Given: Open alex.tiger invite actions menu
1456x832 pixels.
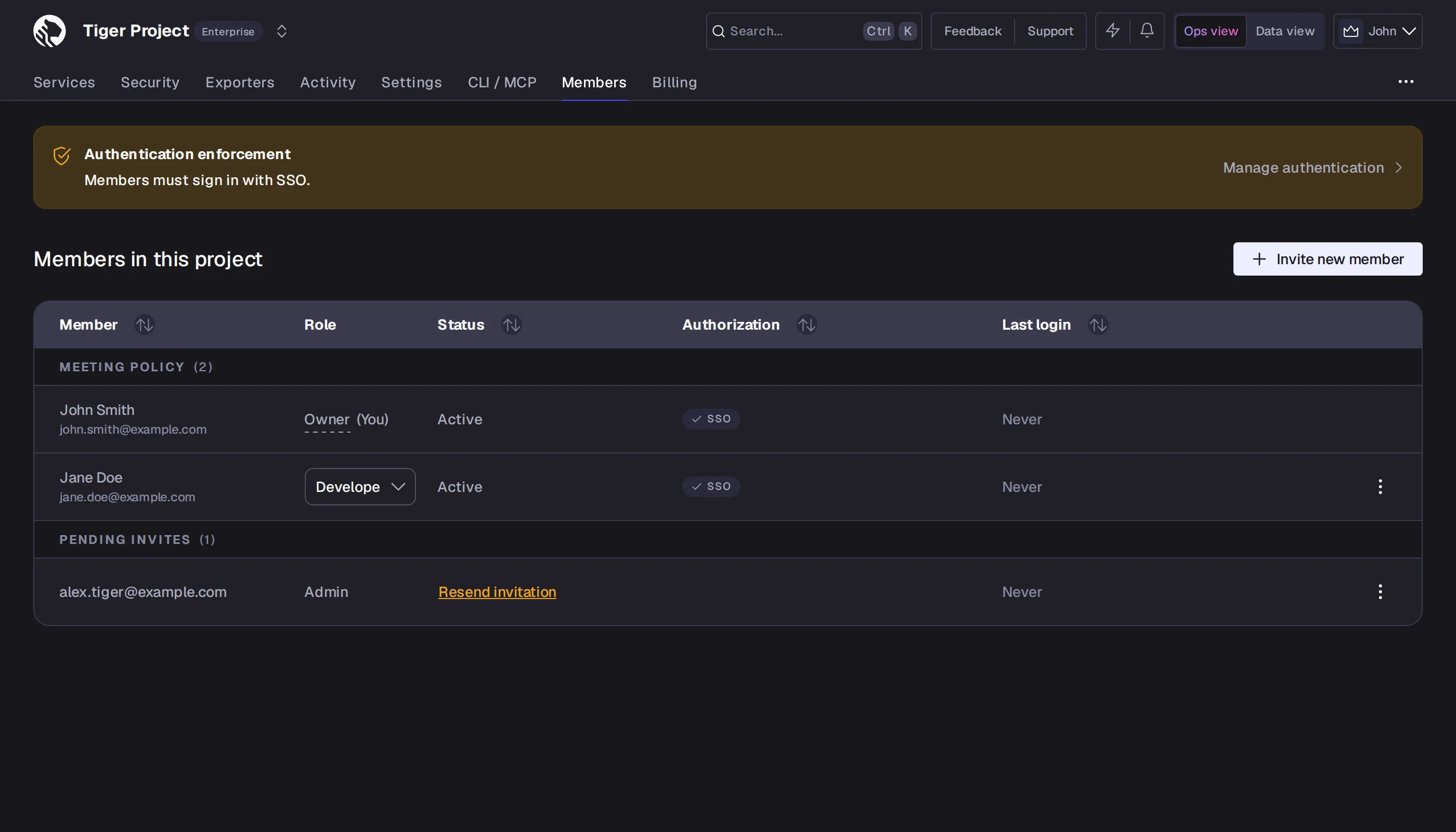Looking at the screenshot, I should tap(1380, 592).
